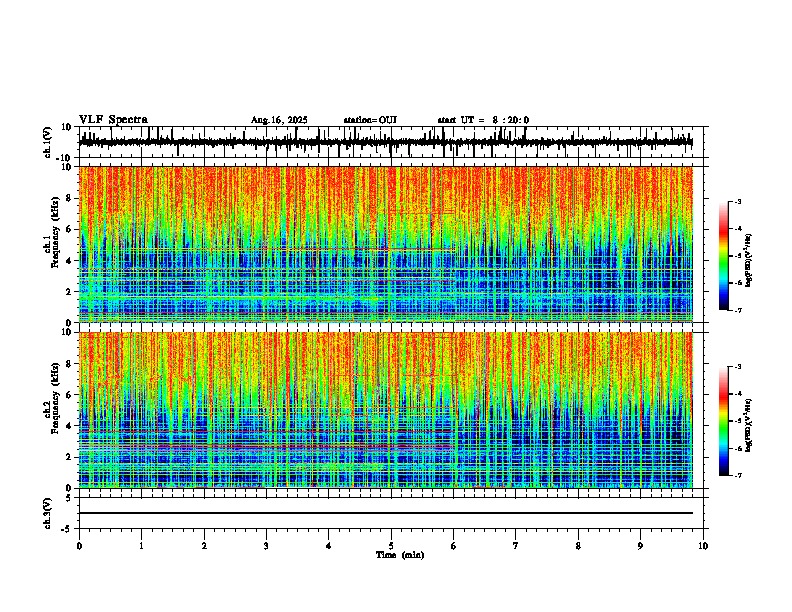Screen dimensions: 792x612
Task: Click time axis tick label "0"
Action: click(79, 546)
